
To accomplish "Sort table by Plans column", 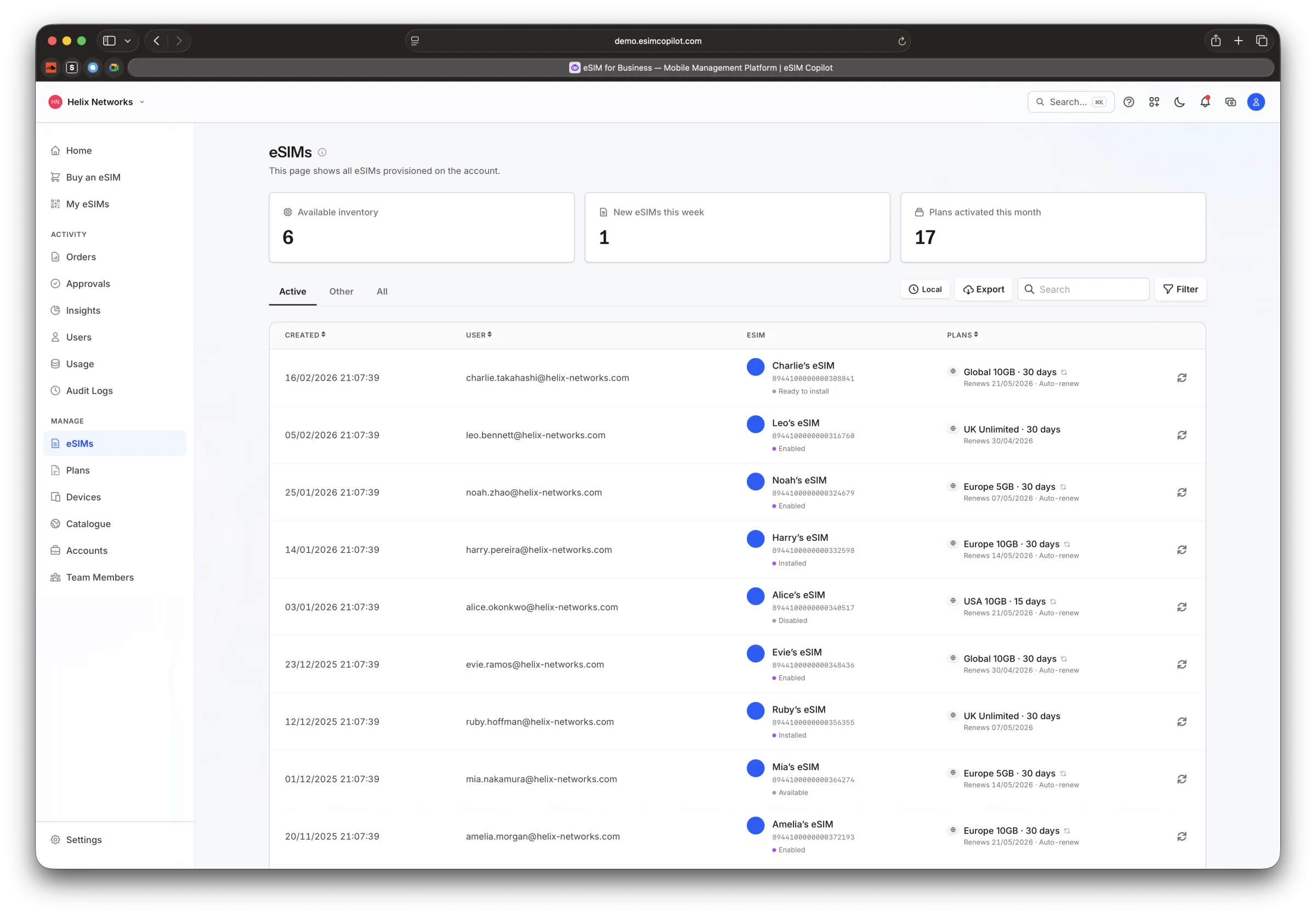I will [962, 335].
